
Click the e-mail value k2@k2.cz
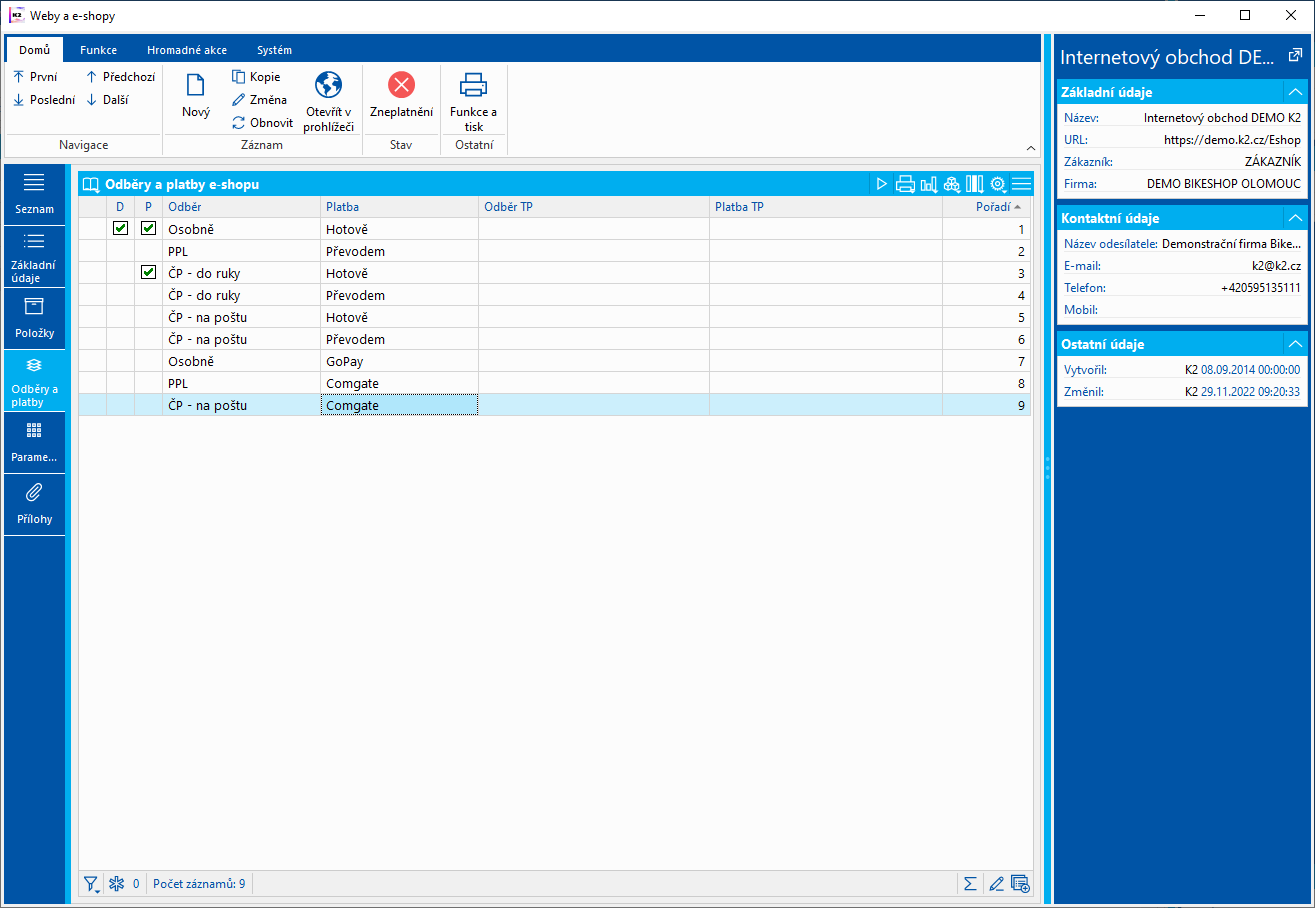[x=1276, y=266]
